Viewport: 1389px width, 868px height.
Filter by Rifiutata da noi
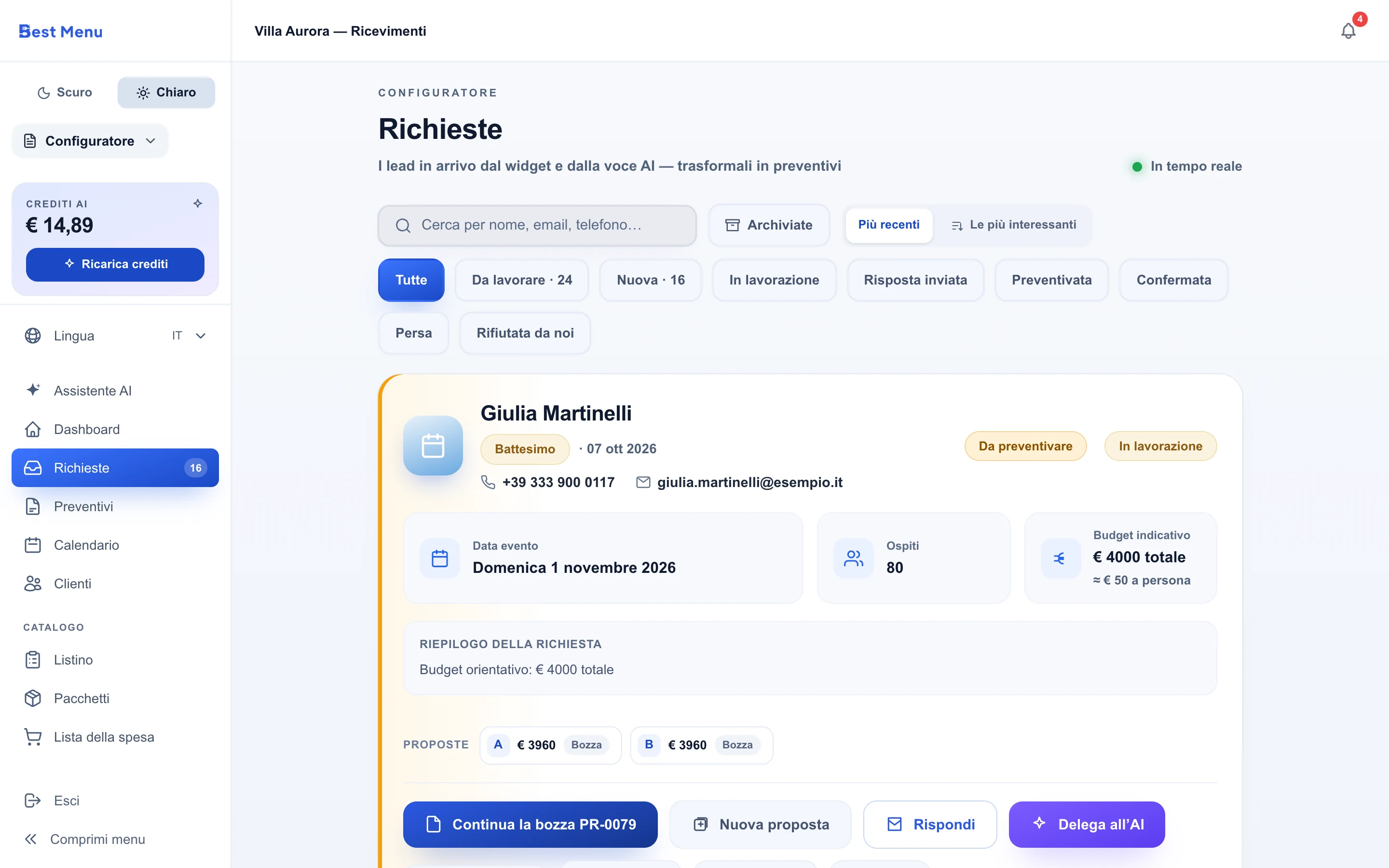click(x=525, y=333)
